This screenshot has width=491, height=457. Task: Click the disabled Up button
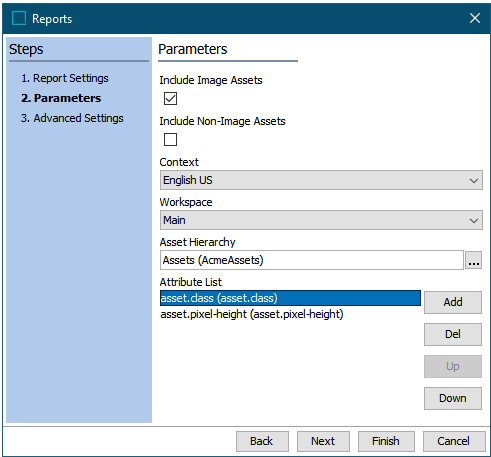point(453,366)
